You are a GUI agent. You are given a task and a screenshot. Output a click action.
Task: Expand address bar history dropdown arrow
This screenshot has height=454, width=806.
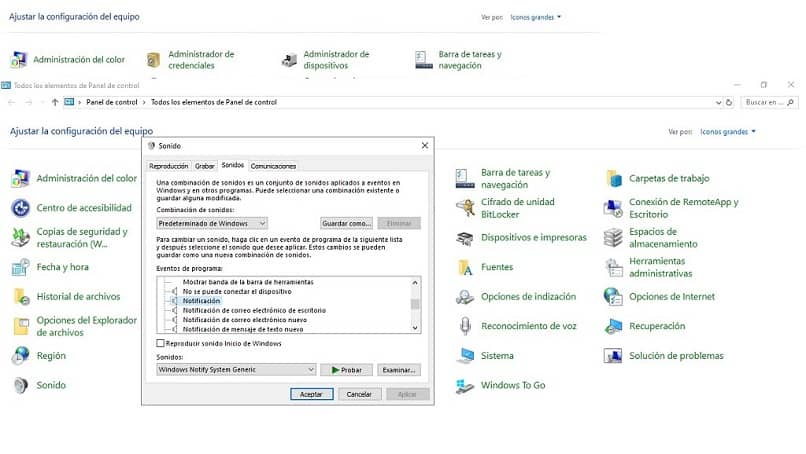coord(718,103)
